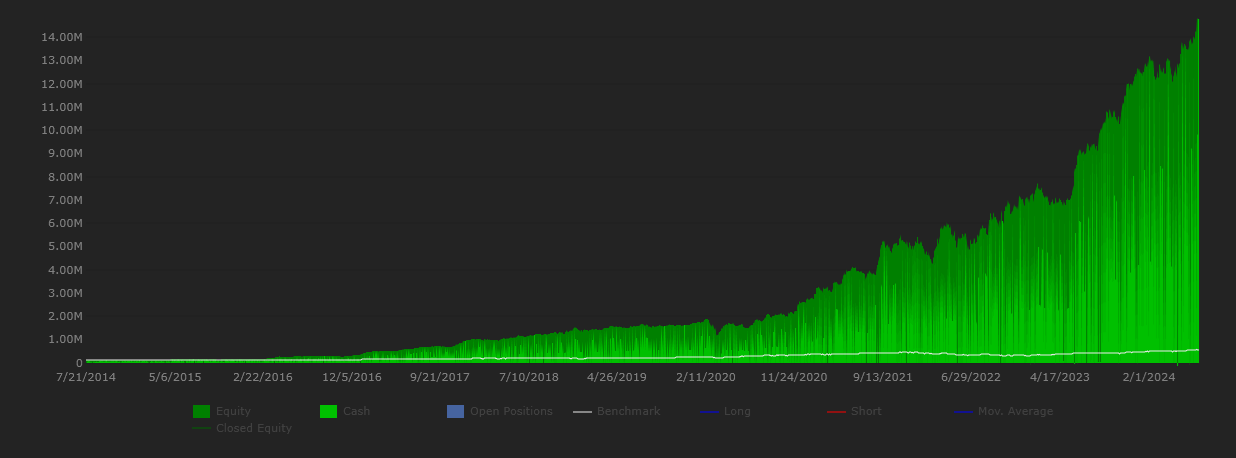Click the red Short line marker
The width and height of the screenshot is (1236, 458).
836,412
